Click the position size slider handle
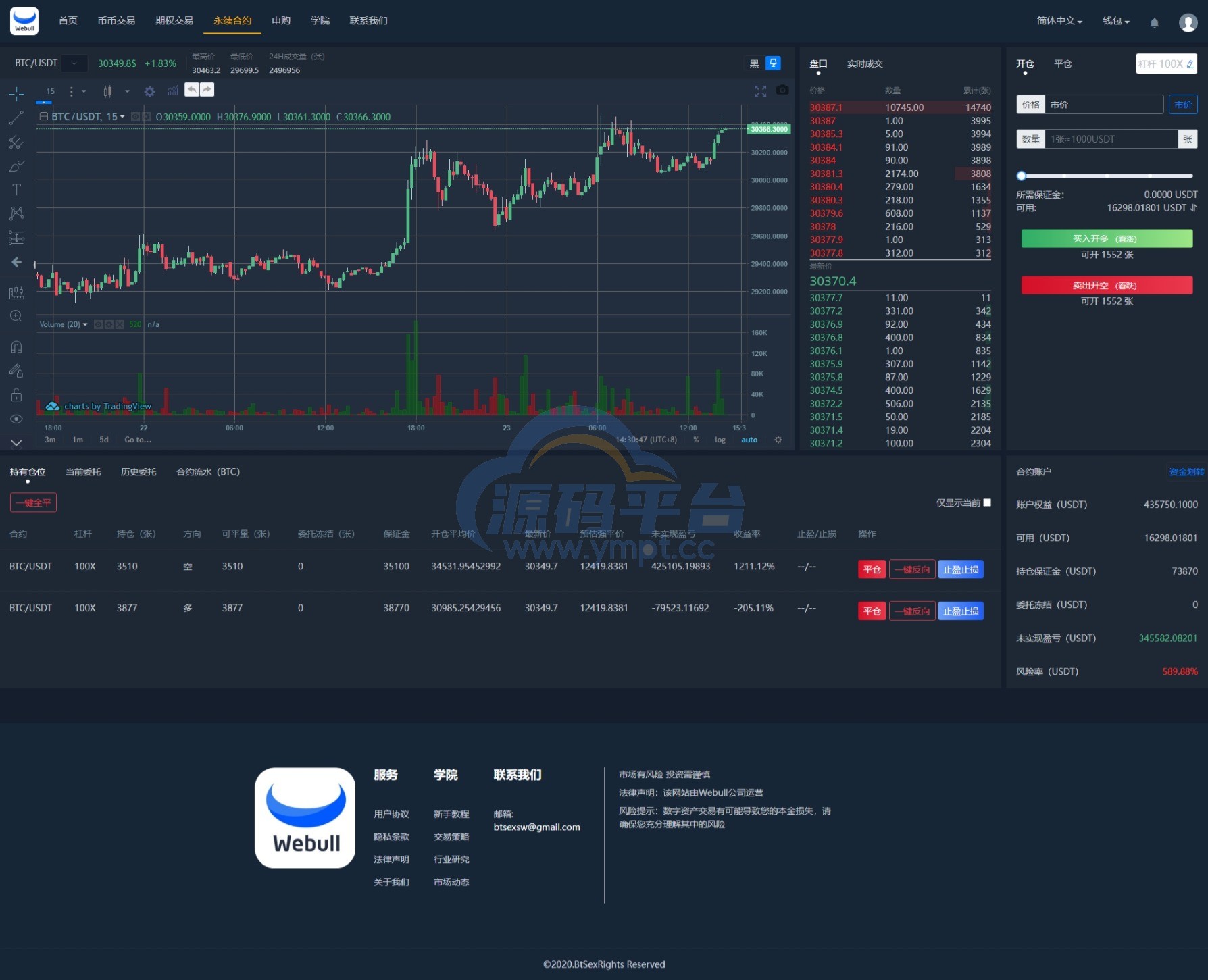 1022,176
